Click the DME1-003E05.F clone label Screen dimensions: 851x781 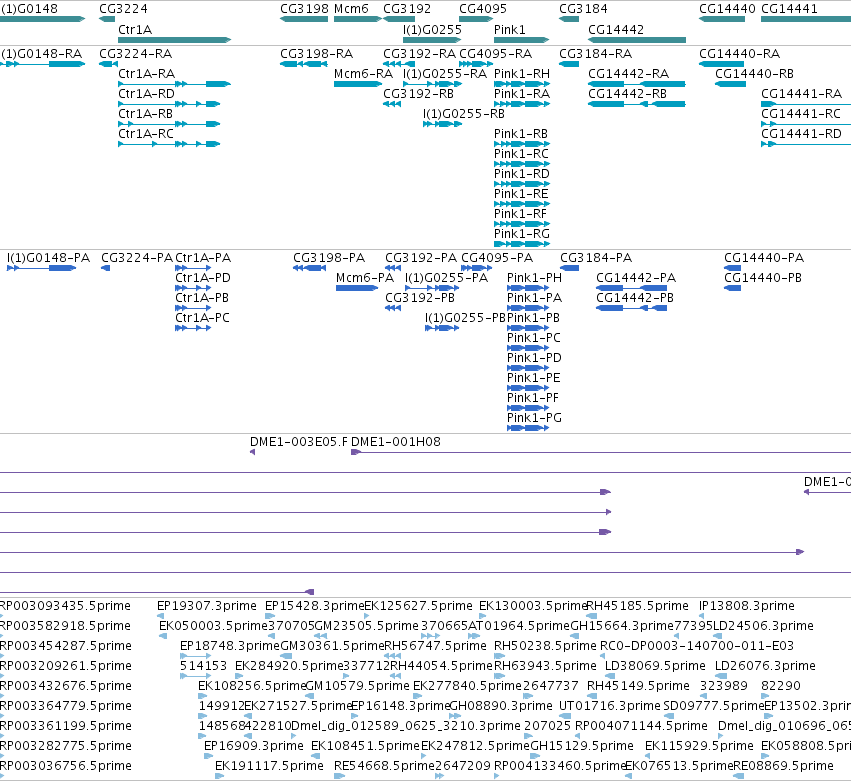(x=299, y=442)
